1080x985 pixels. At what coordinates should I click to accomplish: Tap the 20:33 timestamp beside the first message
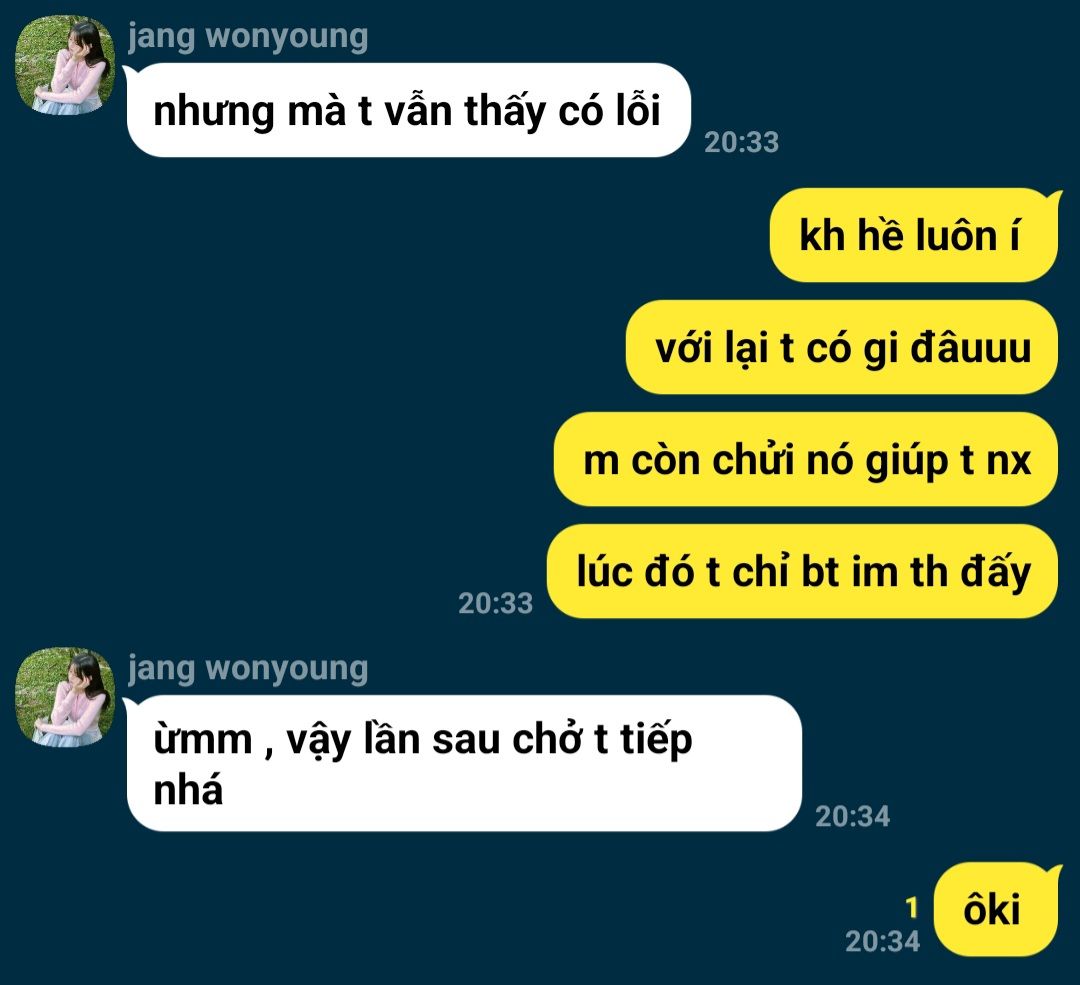coord(741,143)
